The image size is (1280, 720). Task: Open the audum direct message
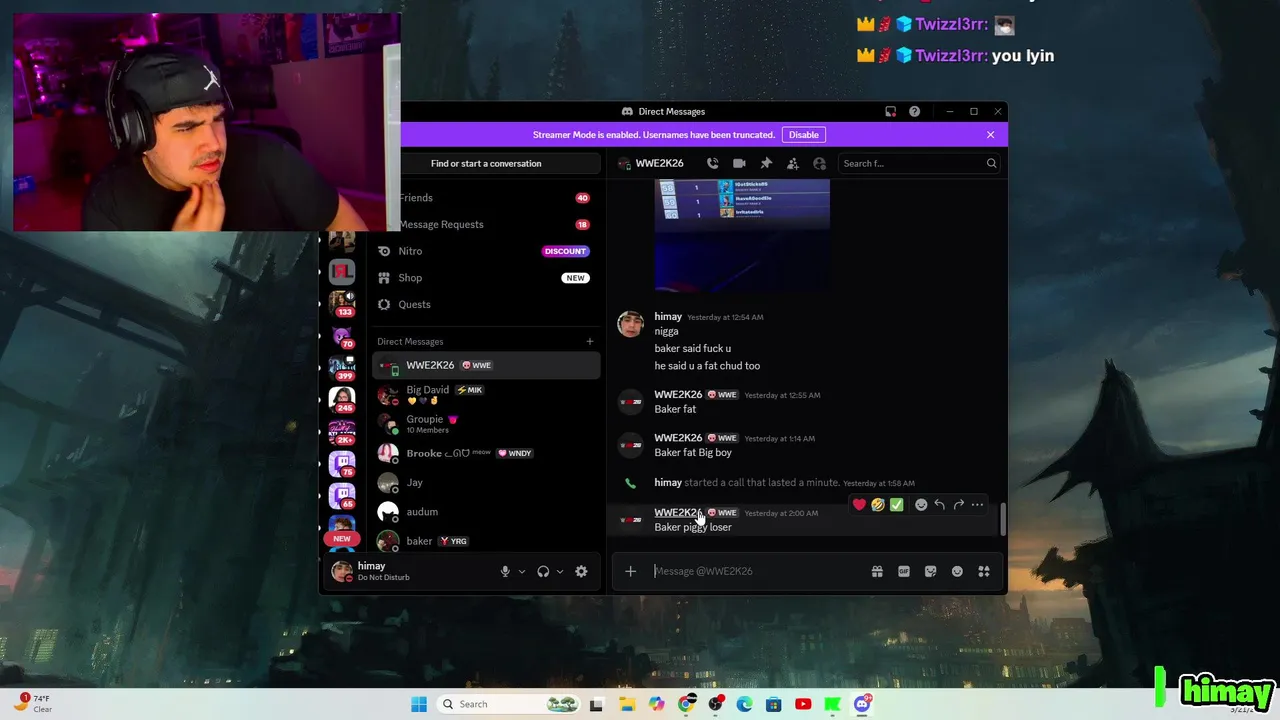point(486,512)
